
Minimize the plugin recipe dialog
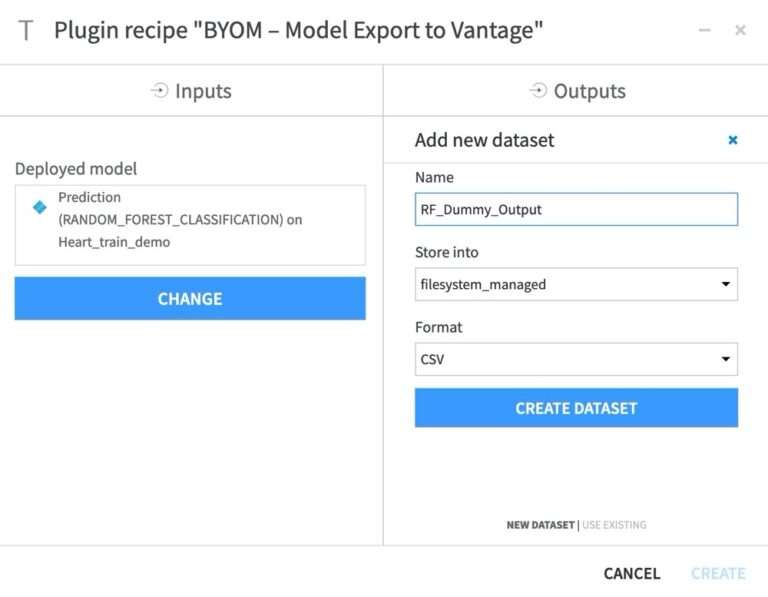tap(705, 30)
